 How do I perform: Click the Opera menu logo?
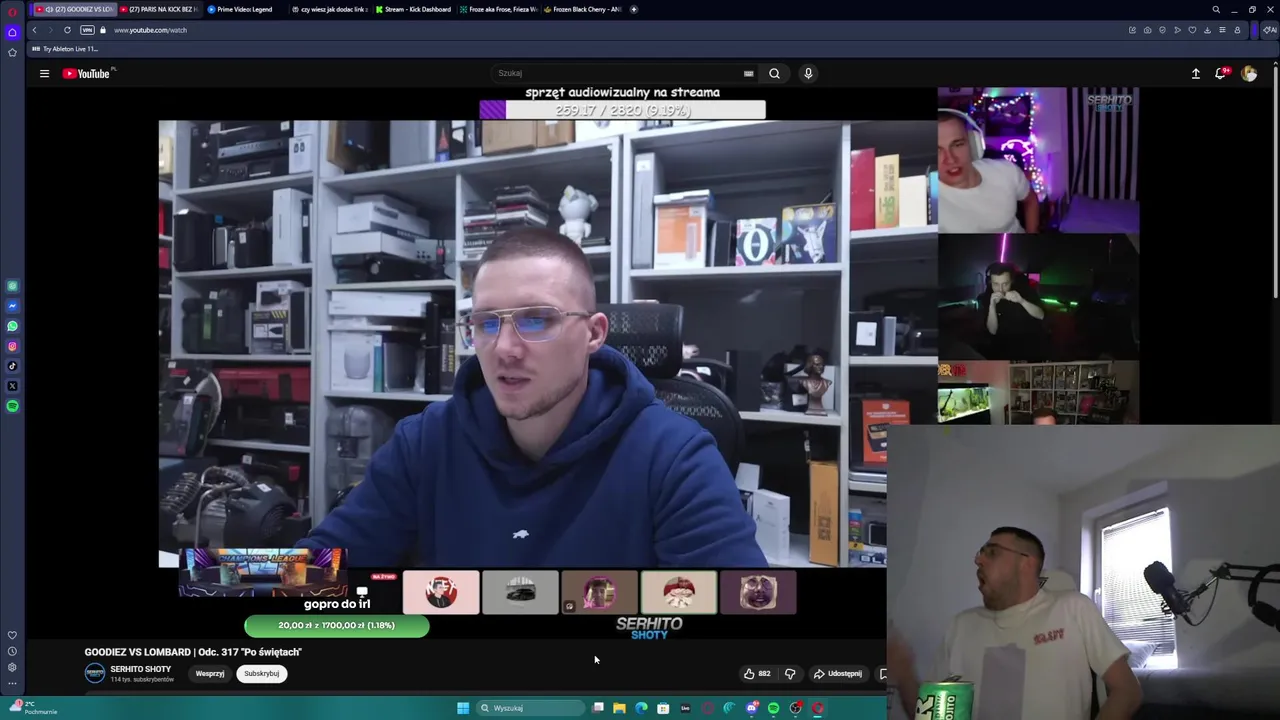click(x=12, y=10)
